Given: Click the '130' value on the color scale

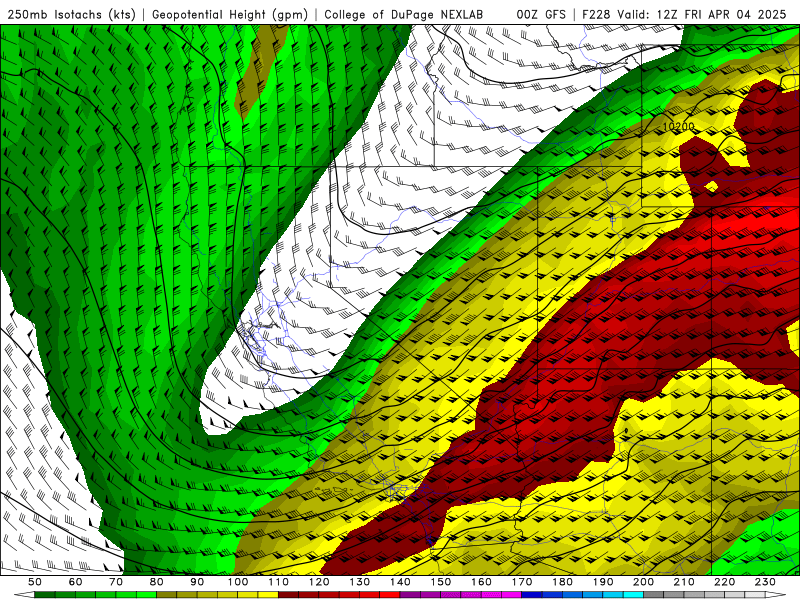Looking at the screenshot, I should tap(360, 582).
